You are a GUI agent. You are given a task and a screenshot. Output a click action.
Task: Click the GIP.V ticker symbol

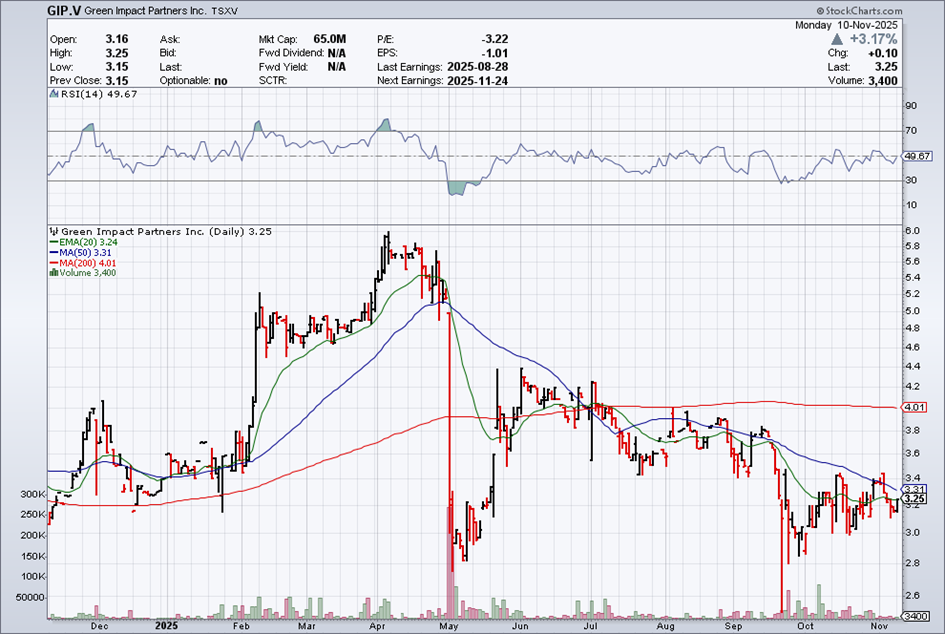coord(64,11)
